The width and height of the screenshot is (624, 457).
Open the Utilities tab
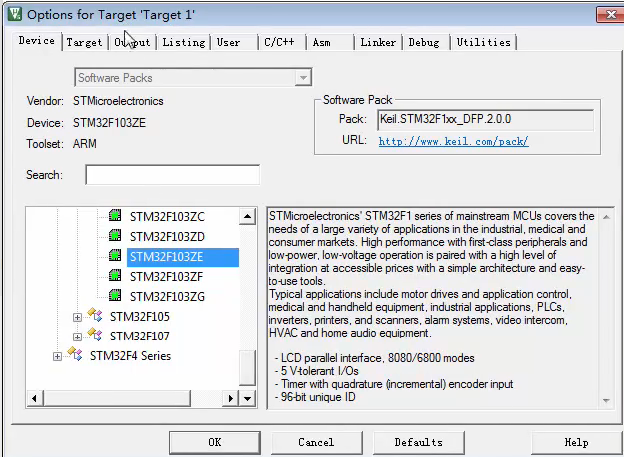coord(484,42)
